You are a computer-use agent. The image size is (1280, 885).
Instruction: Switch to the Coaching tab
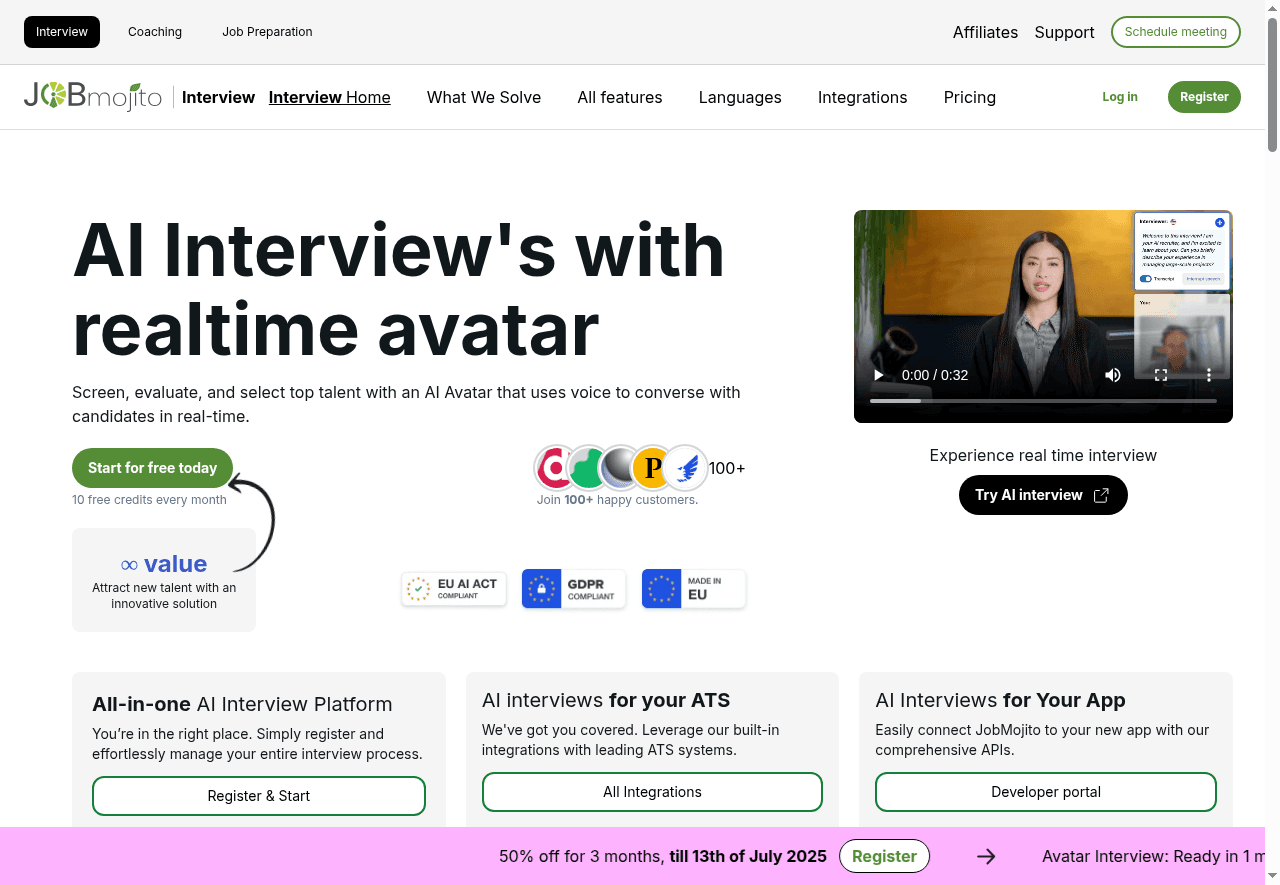point(155,32)
